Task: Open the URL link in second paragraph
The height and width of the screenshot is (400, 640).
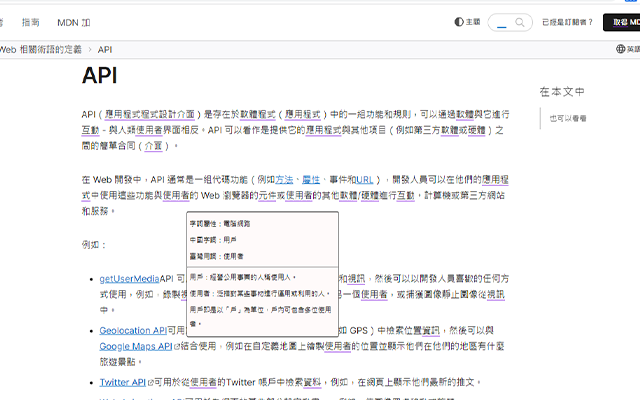Action: (x=364, y=180)
